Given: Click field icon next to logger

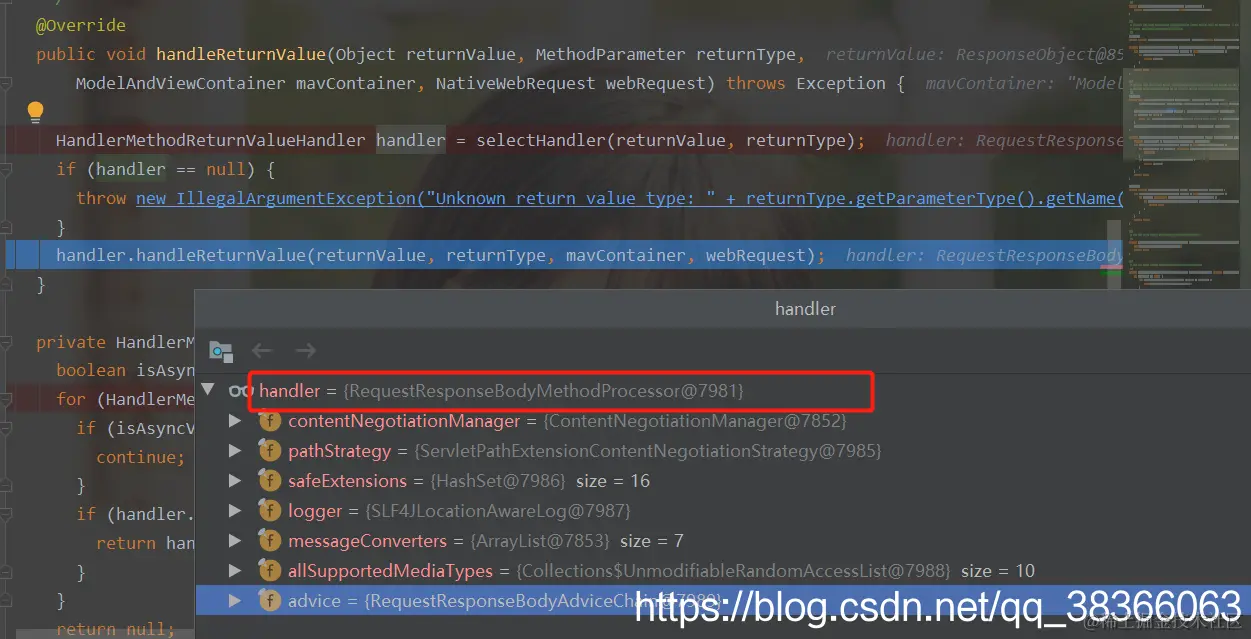Looking at the screenshot, I should pos(270,511).
